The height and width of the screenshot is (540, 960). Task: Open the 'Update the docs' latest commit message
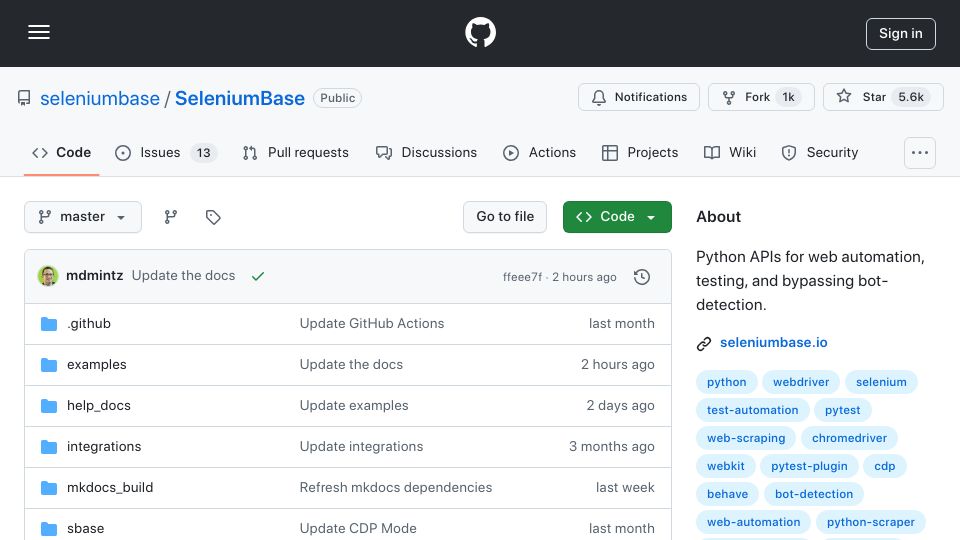pyautogui.click(x=183, y=276)
